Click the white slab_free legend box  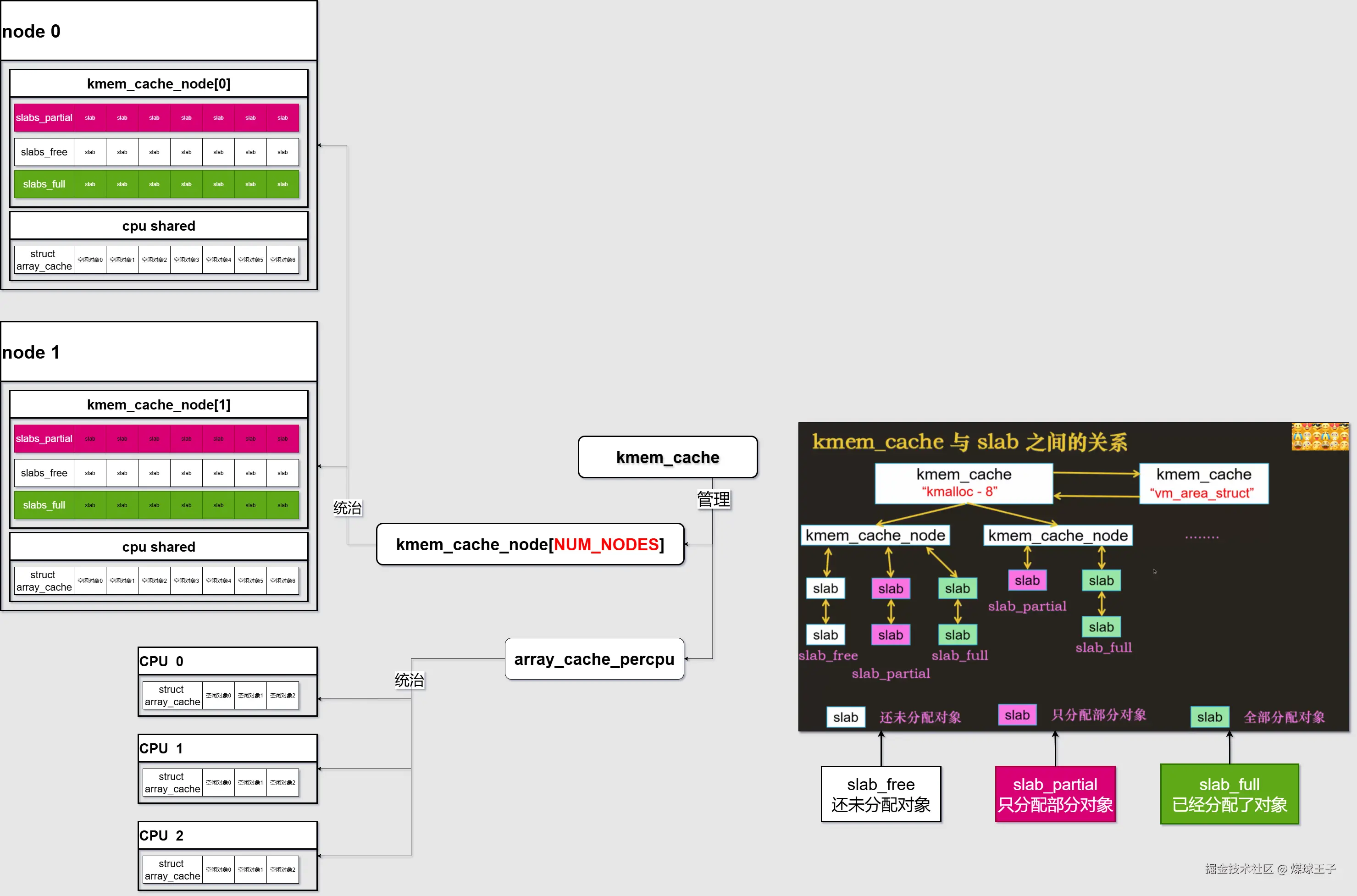(x=881, y=794)
